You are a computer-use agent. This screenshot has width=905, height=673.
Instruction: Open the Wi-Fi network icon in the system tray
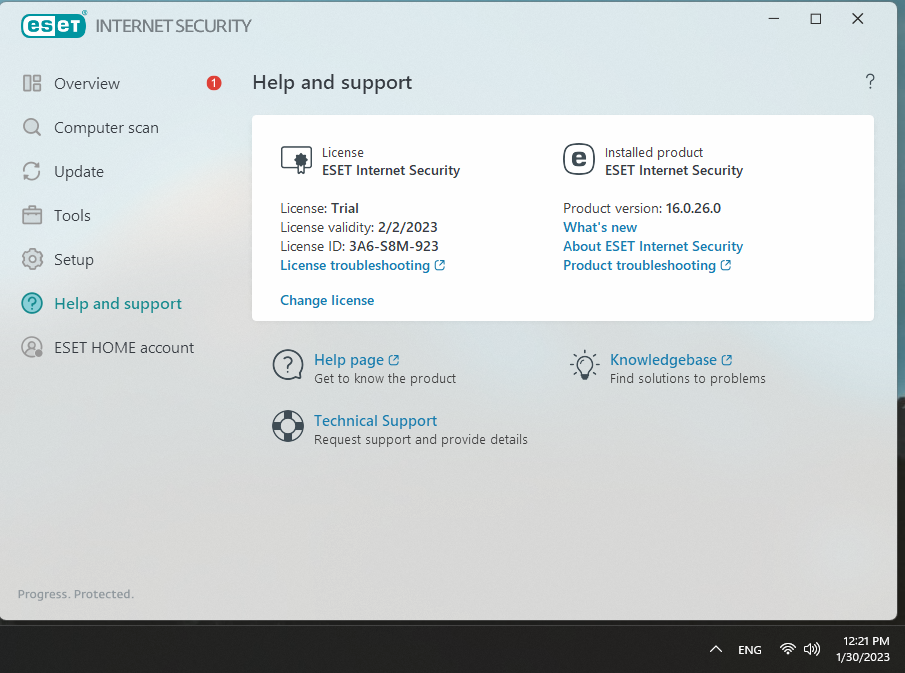[787, 649]
